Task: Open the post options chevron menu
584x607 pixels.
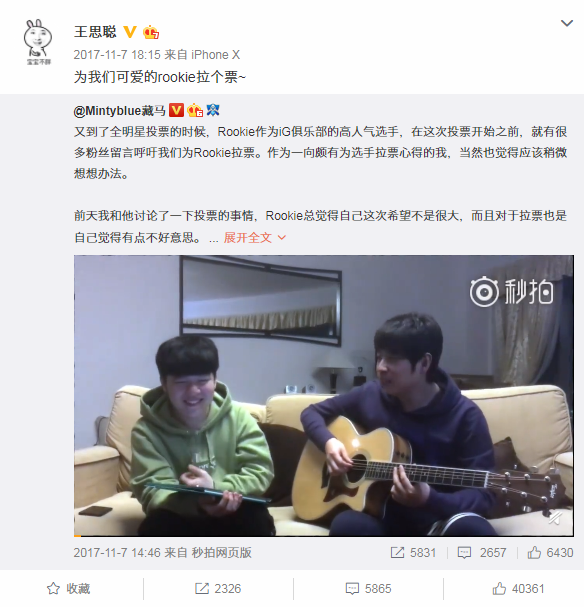Action: [567, 23]
